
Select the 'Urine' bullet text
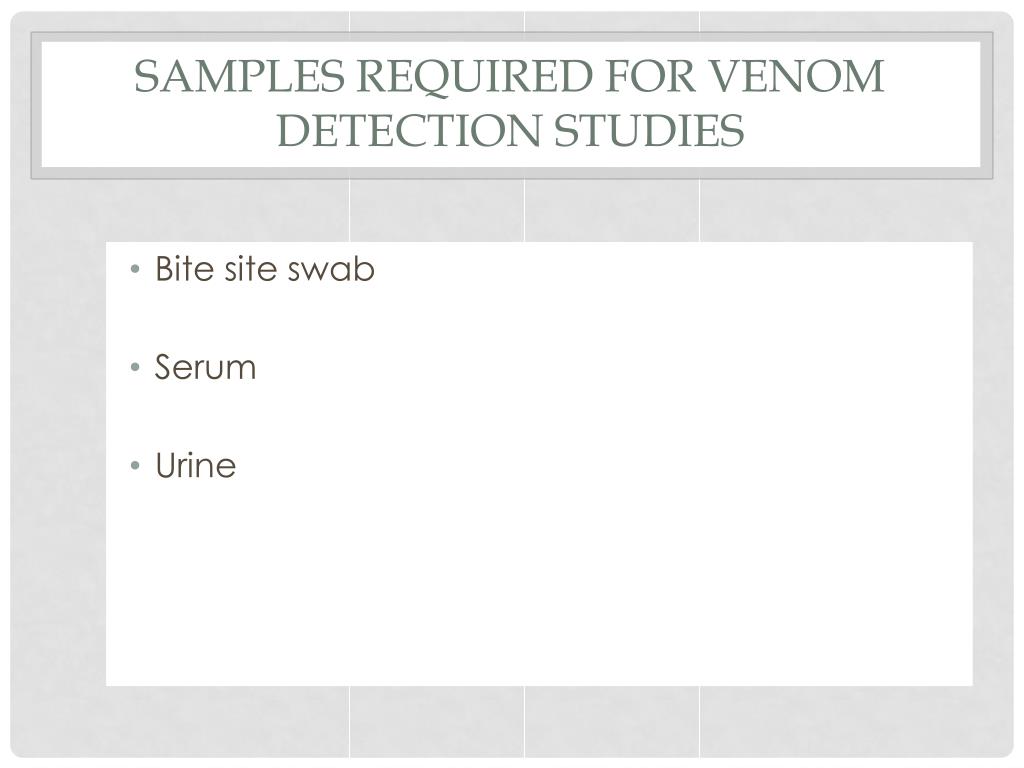coord(195,465)
